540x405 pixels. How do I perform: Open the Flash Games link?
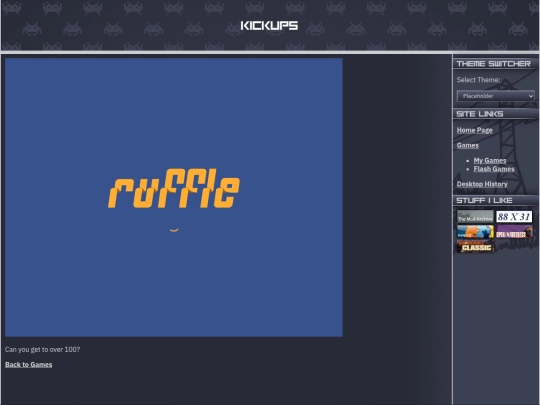494,169
